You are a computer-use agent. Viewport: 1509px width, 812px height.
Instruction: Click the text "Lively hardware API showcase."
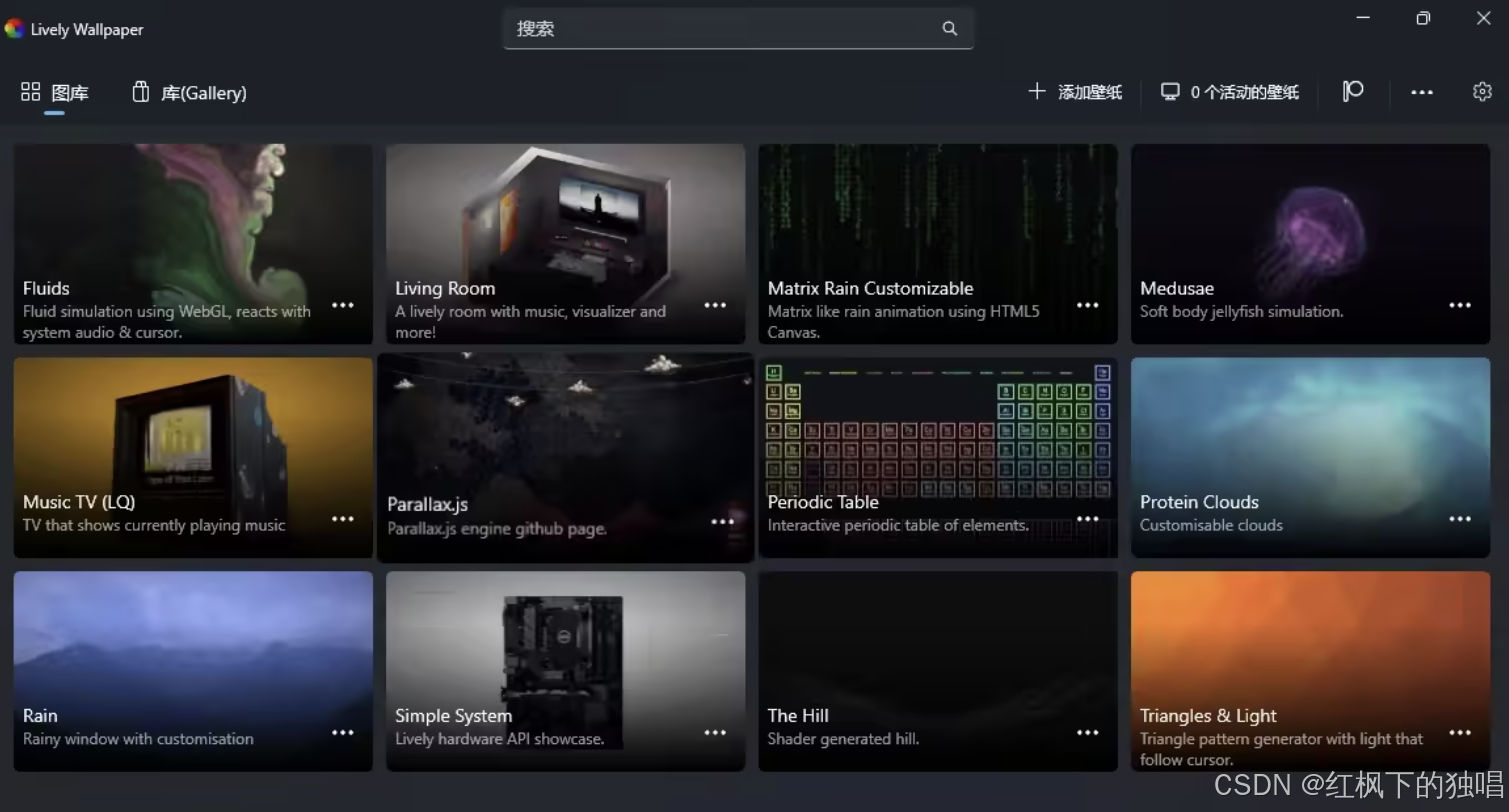coord(499,739)
